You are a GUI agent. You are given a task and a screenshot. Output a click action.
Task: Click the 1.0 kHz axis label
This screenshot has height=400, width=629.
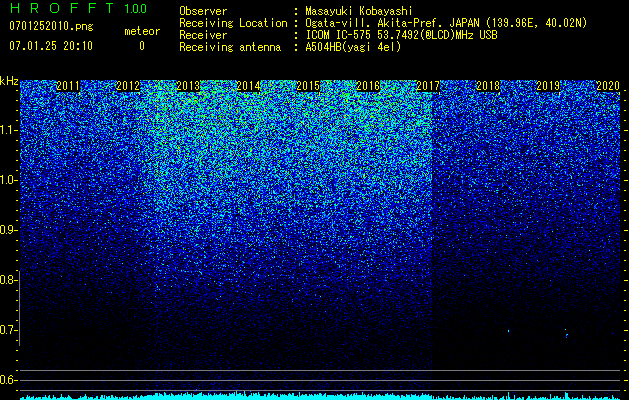(8, 180)
